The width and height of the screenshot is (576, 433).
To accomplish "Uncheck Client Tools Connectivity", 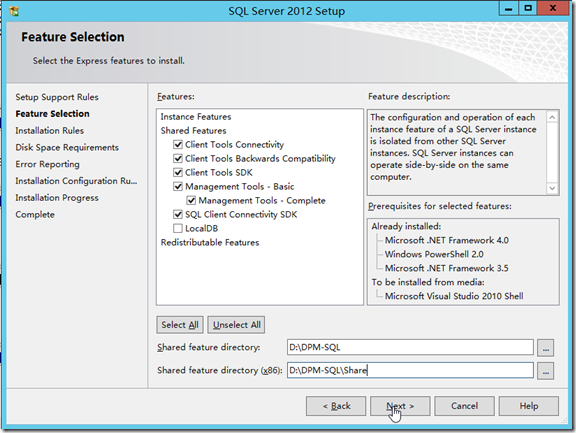I will [x=178, y=145].
